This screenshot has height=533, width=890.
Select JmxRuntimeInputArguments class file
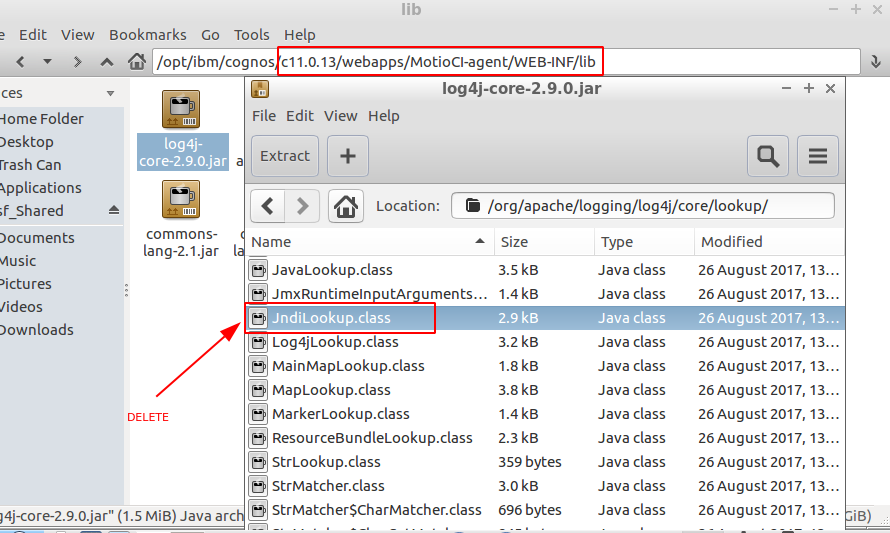(545, 294)
